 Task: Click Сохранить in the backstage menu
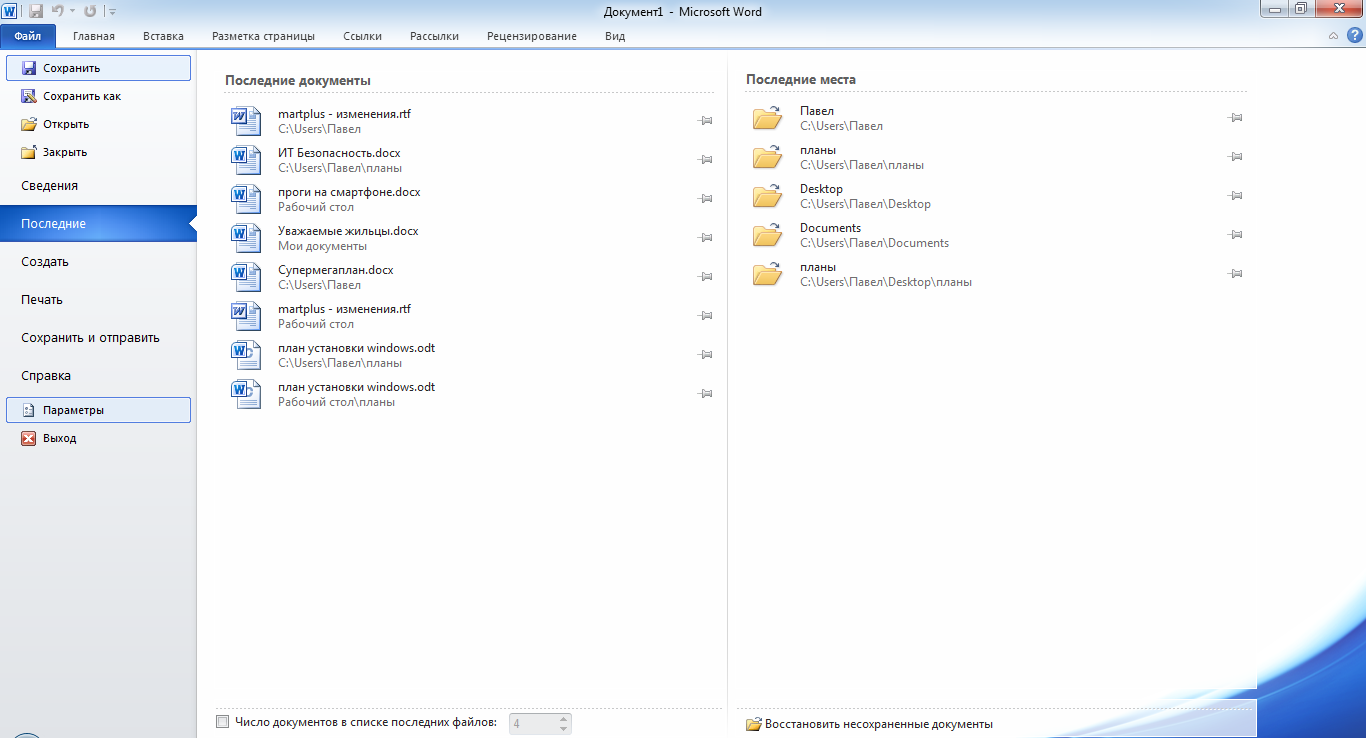pyautogui.click(x=98, y=68)
